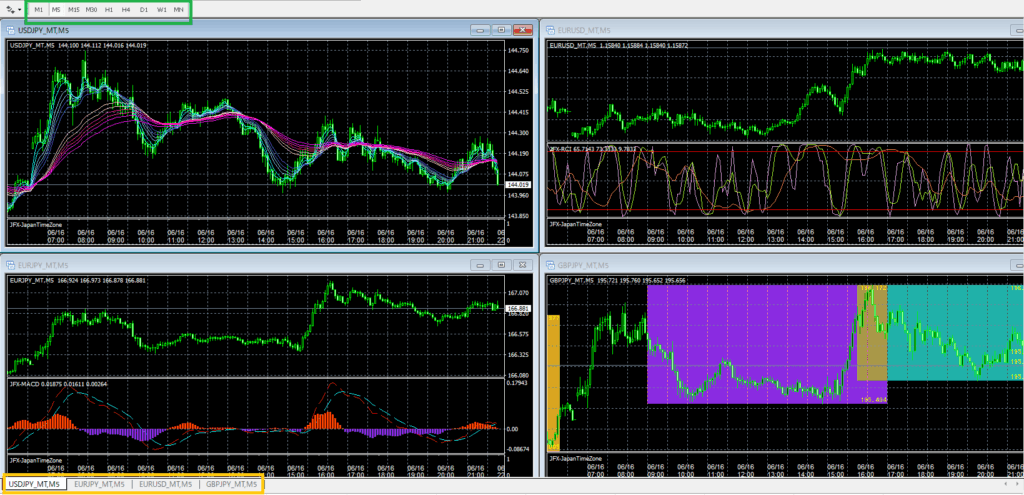Click the left tab-scroll arrow at bottom right
Image resolution: width=1024 pixels, height=495 pixels.
[1005, 485]
